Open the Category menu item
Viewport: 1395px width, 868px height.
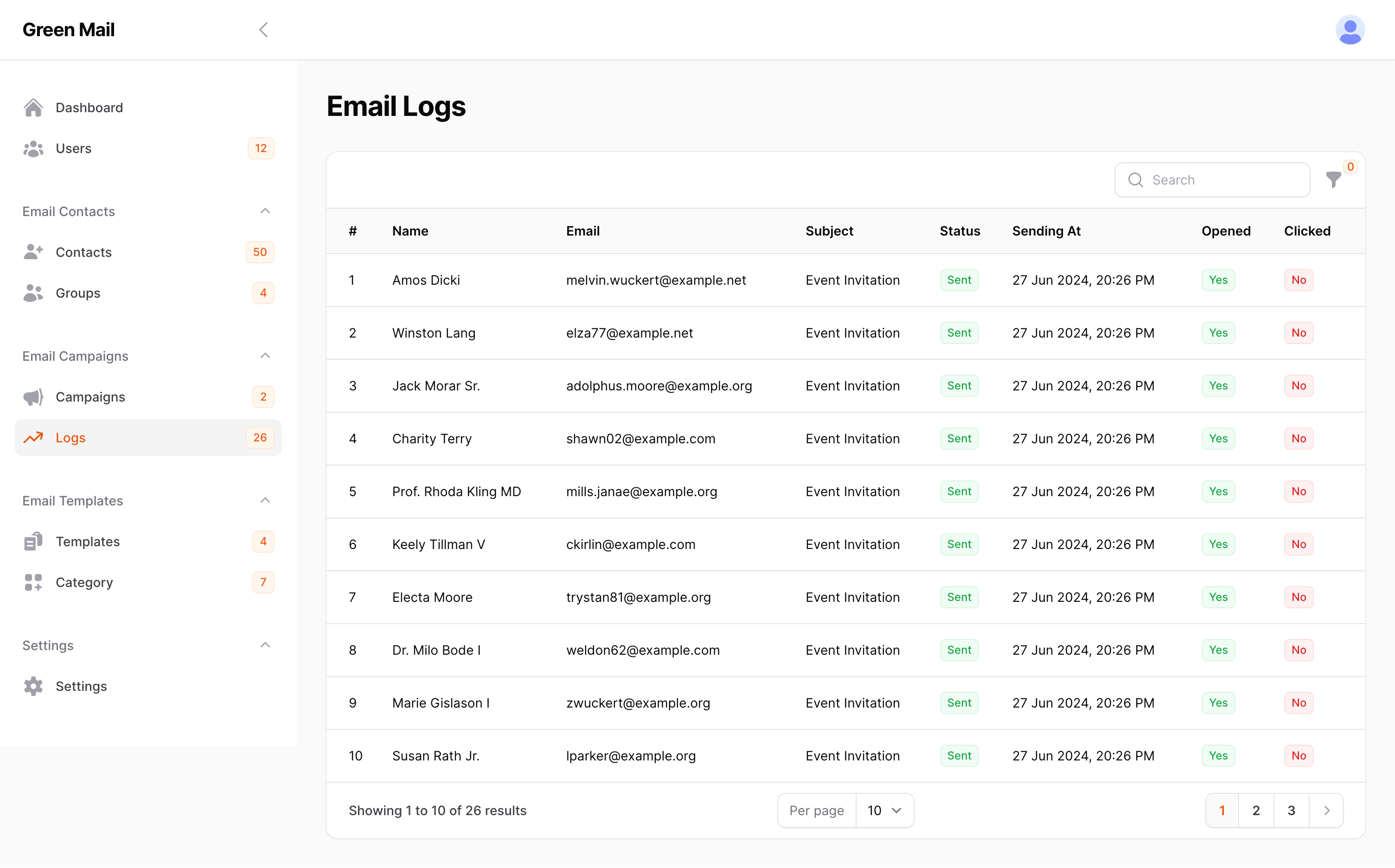tap(84, 582)
